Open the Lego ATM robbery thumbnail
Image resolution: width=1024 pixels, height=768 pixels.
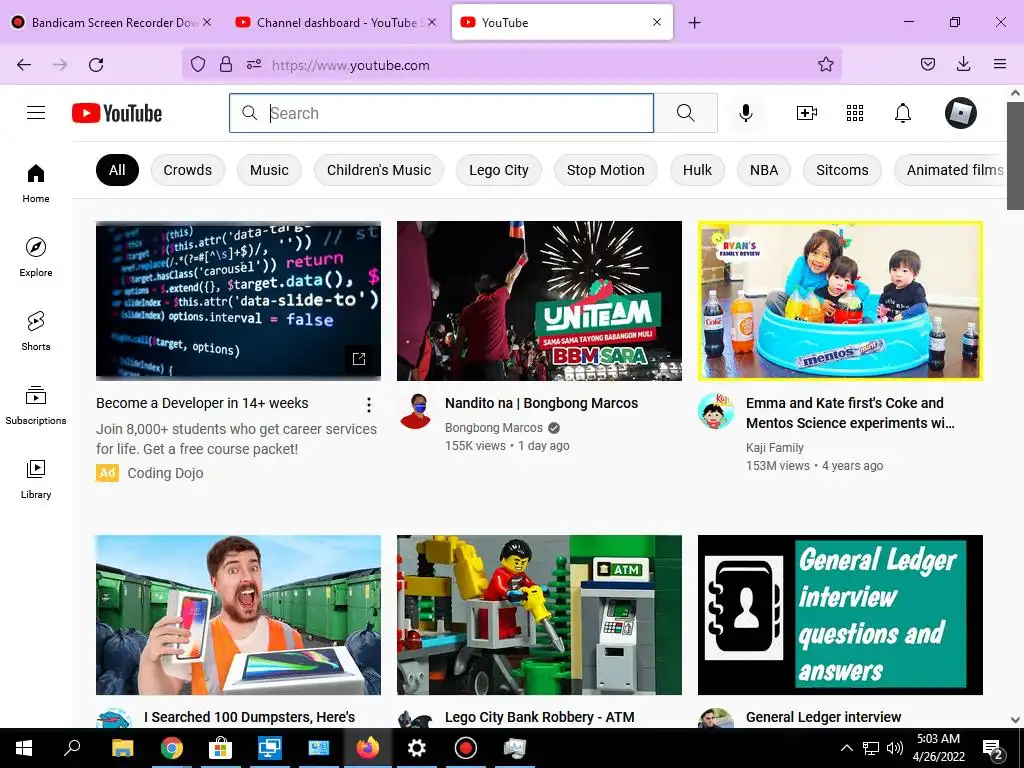(539, 615)
